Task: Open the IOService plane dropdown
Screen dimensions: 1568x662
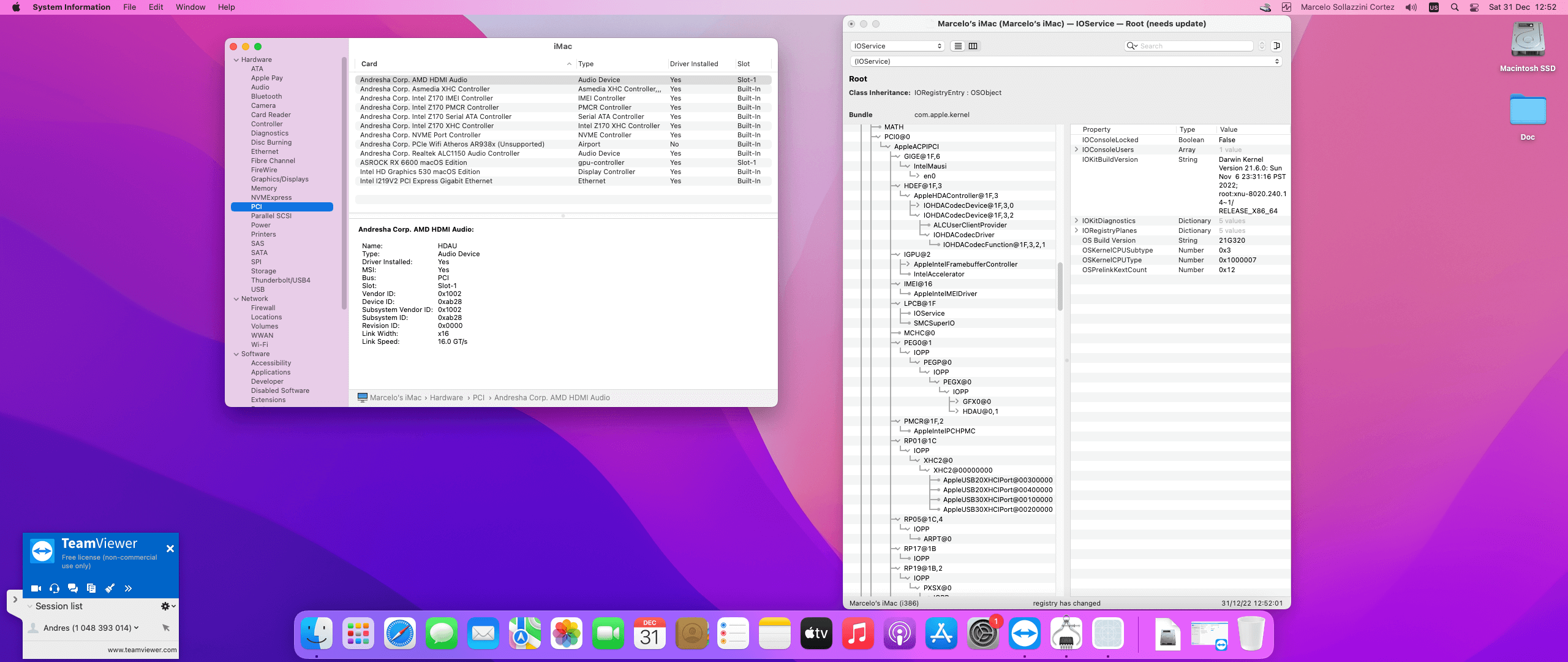Action: click(897, 46)
